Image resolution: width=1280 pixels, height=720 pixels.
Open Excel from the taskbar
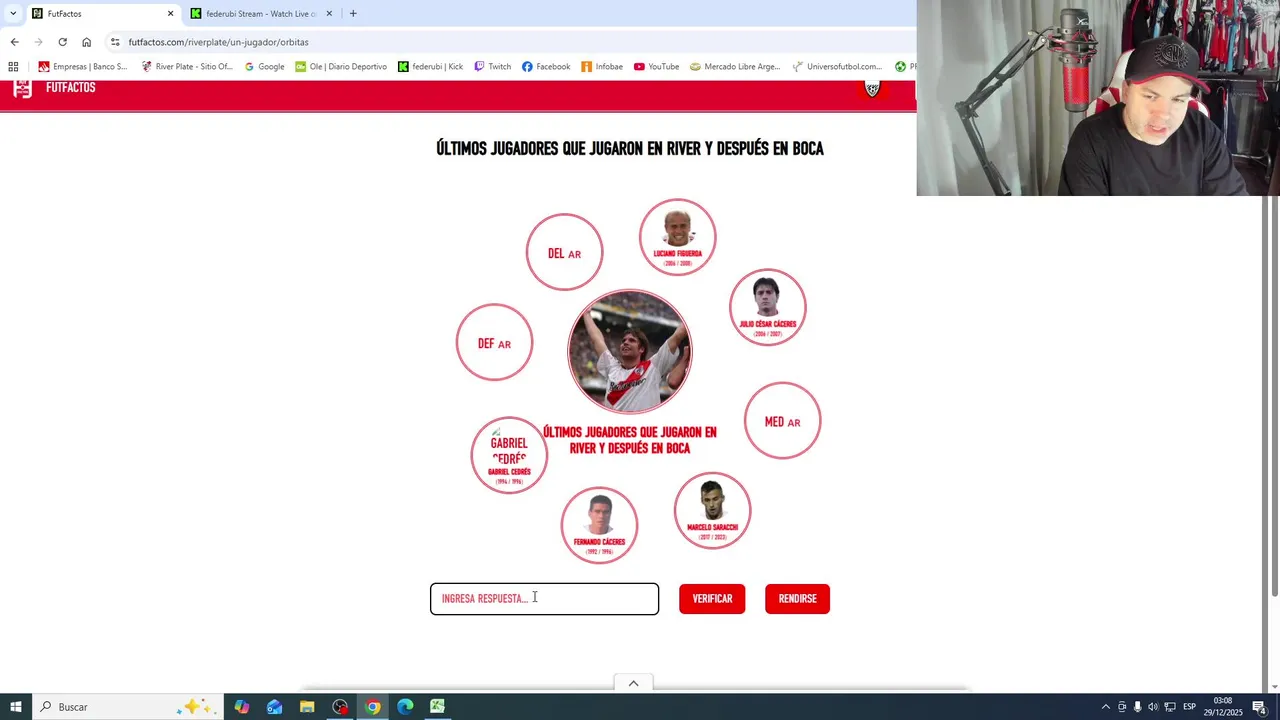[437, 707]
